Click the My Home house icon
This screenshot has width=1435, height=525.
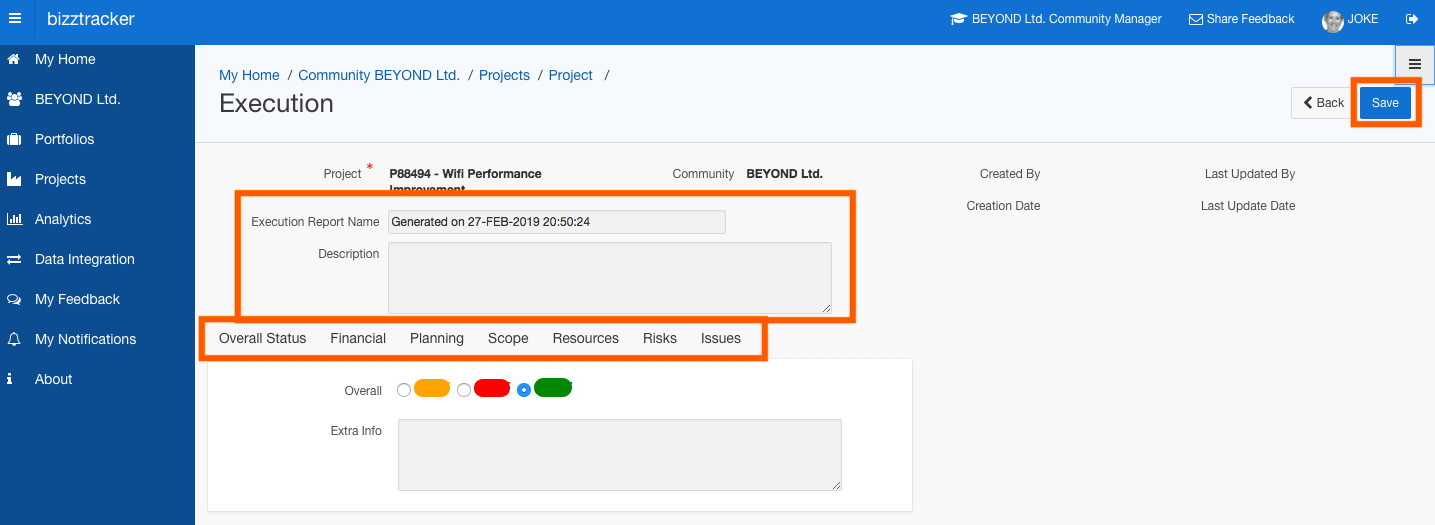click(14, 59)
